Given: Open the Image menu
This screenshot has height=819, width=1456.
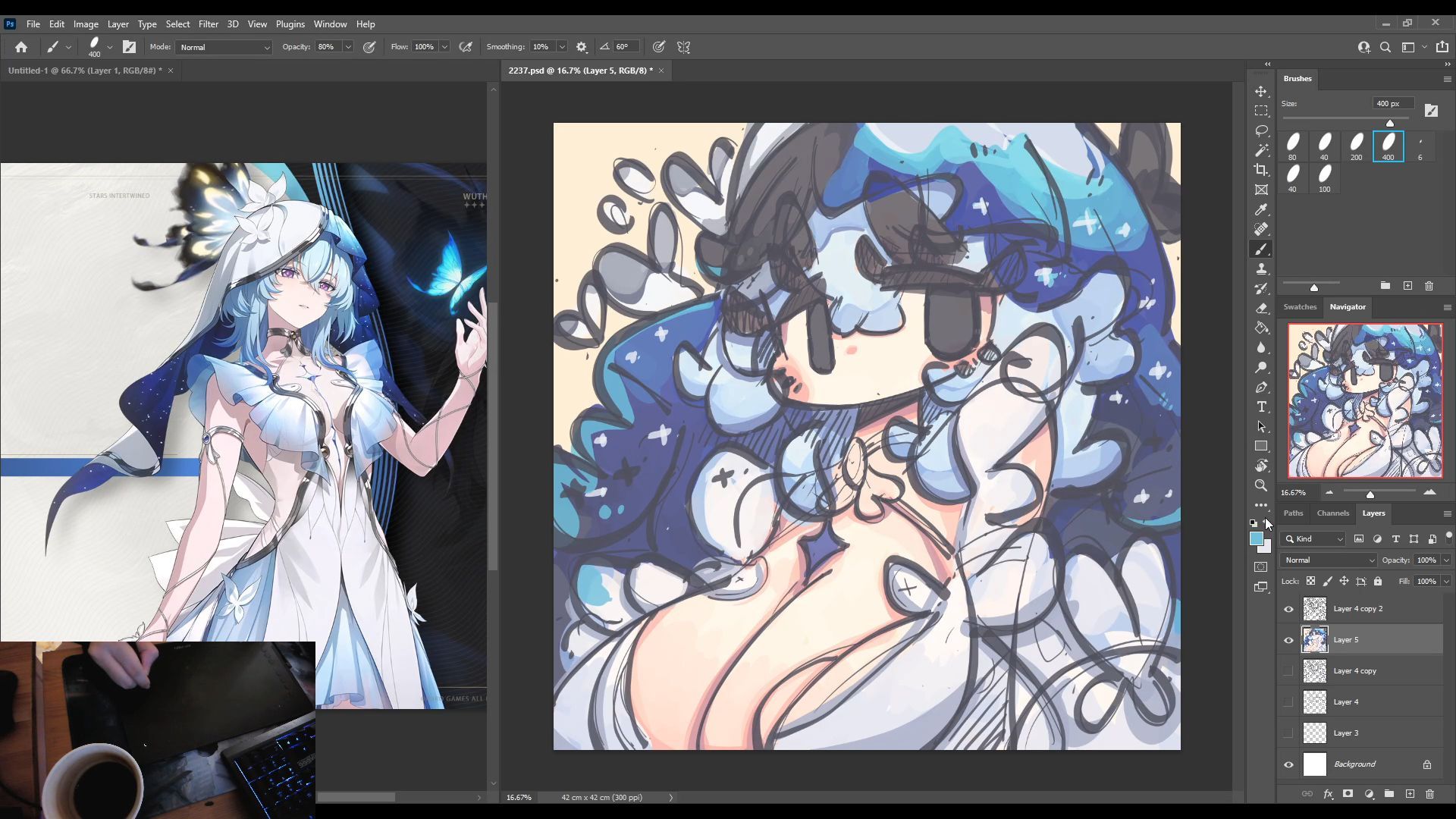Looking at the screenshot, I should click(86, 24).
